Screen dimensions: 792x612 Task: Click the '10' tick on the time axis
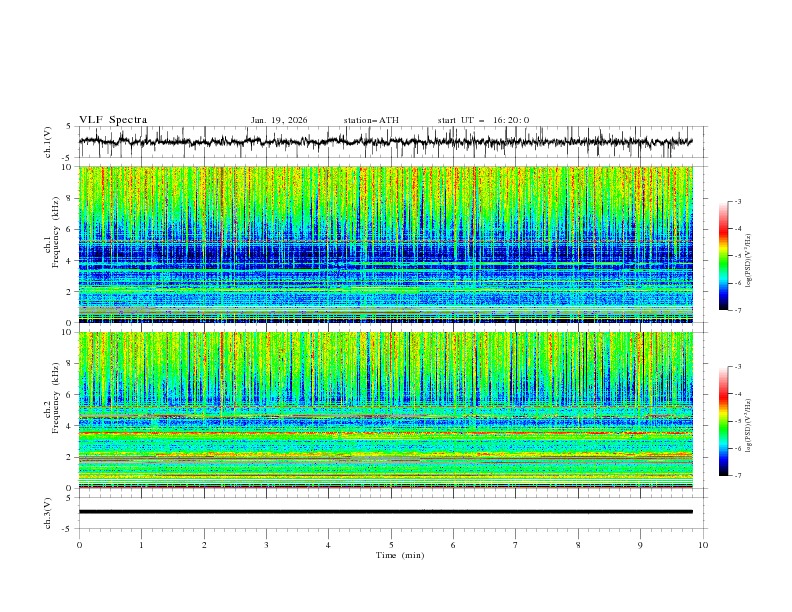pos(703,545)
